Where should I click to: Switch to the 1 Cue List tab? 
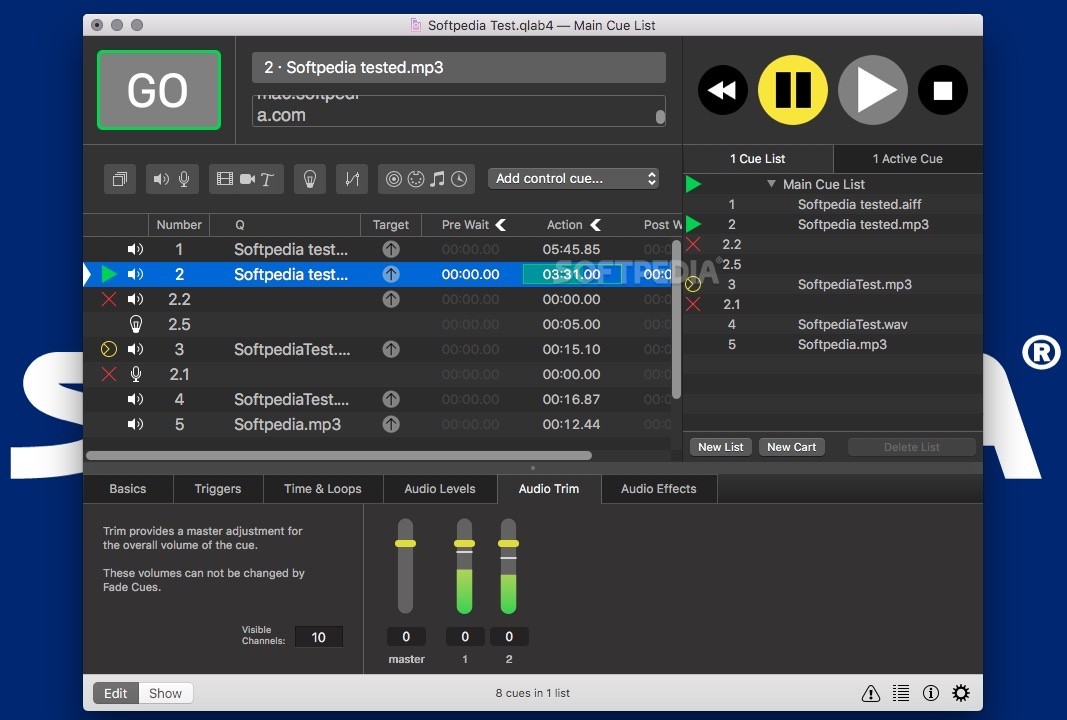pos(757,159)
